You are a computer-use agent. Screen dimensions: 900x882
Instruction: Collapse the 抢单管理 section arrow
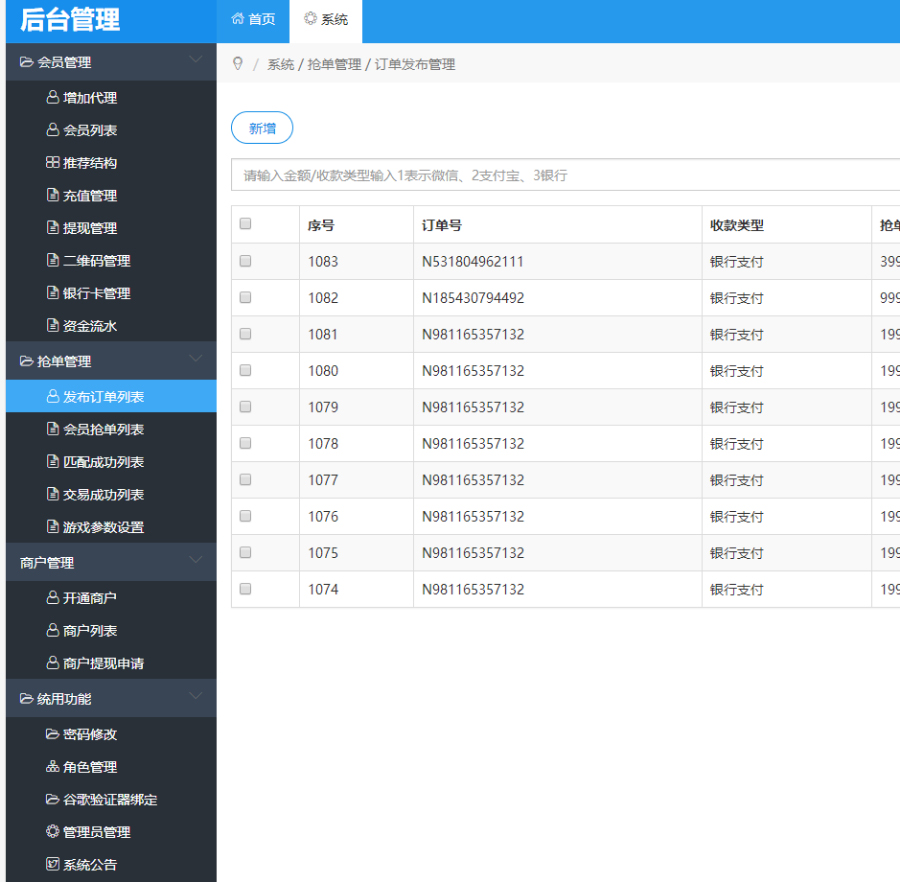tap(196, 360)
